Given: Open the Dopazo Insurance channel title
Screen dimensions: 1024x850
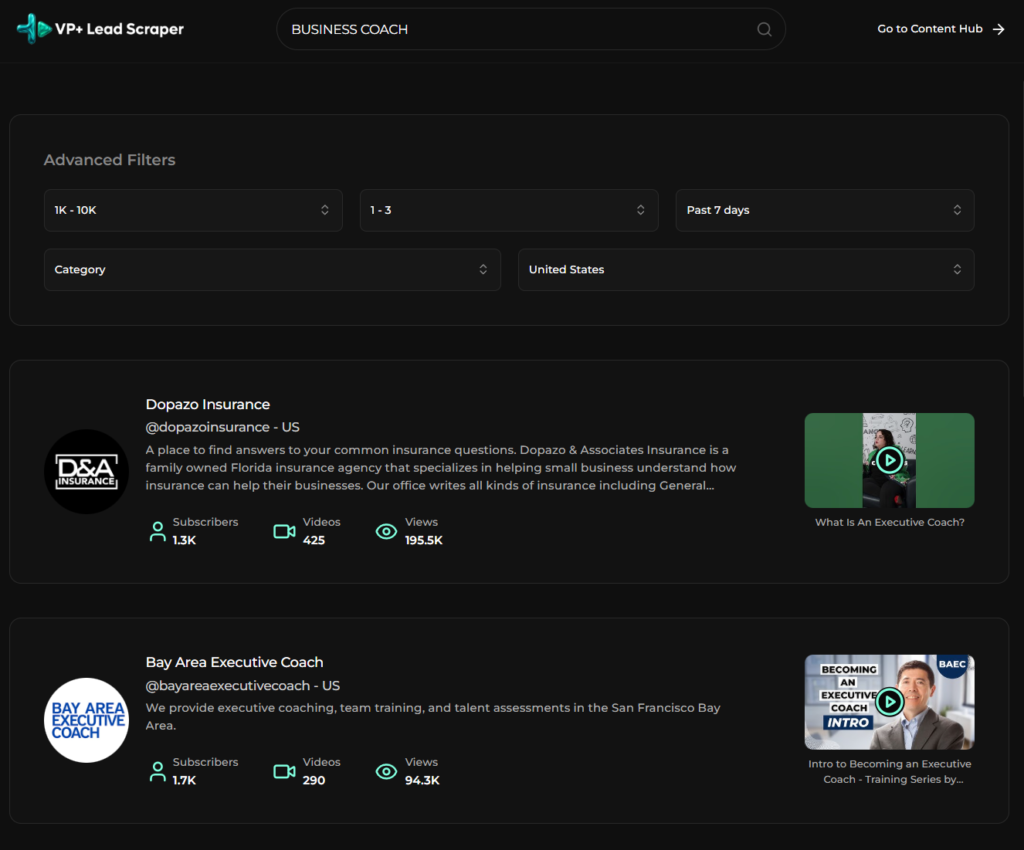Looking at the screenshot, I should click(x=208, y=404).
